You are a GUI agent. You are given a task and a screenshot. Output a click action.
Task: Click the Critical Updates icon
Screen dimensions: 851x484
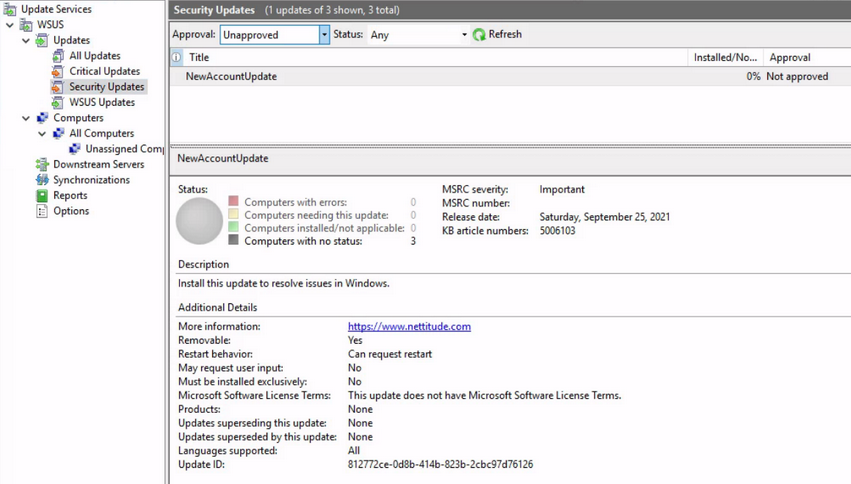58,71
